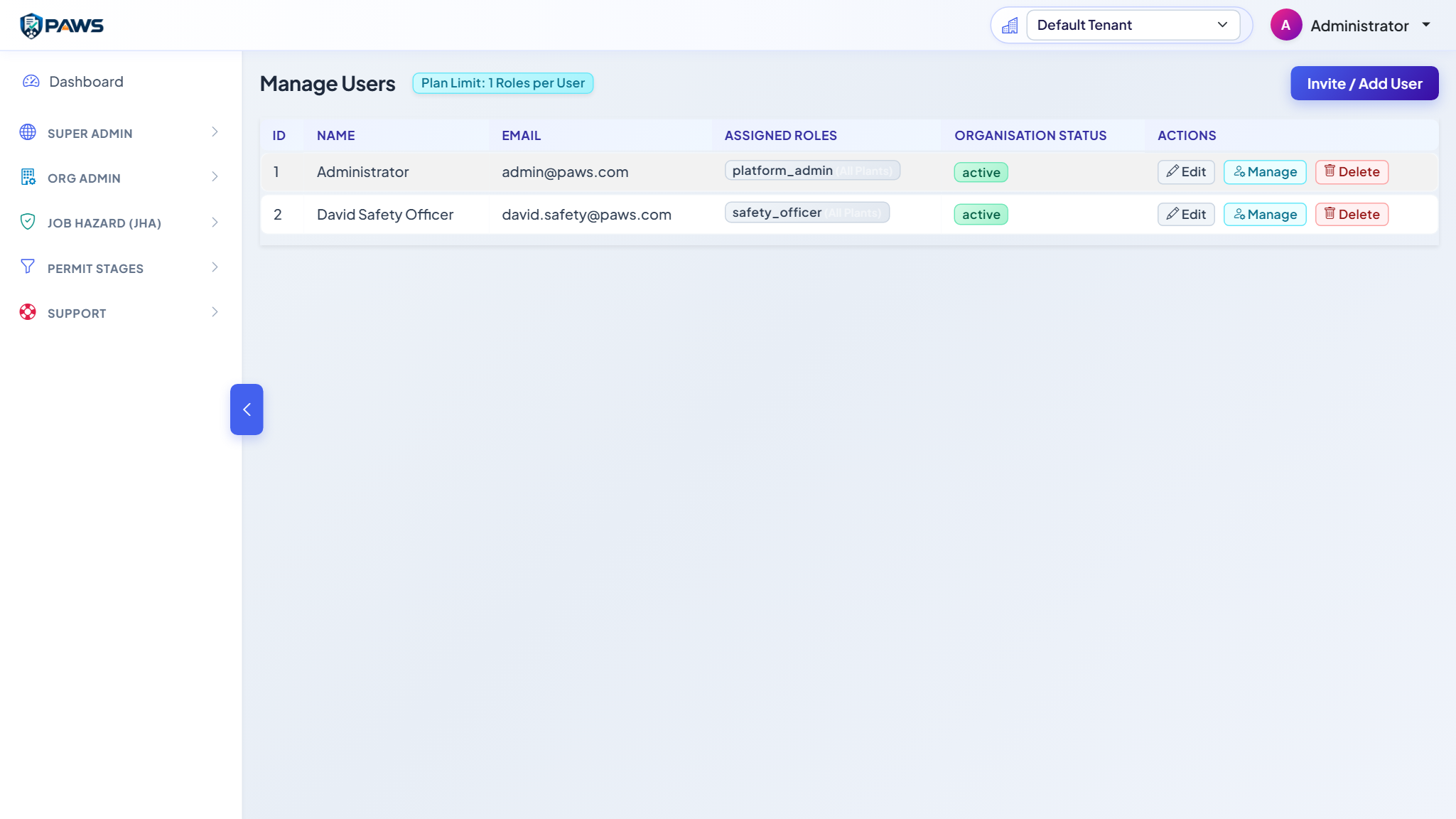Expand the JOB HAZARD (JHA) chevron
The width and height of the screenshot is (1456, 819).
click(215, 223)
